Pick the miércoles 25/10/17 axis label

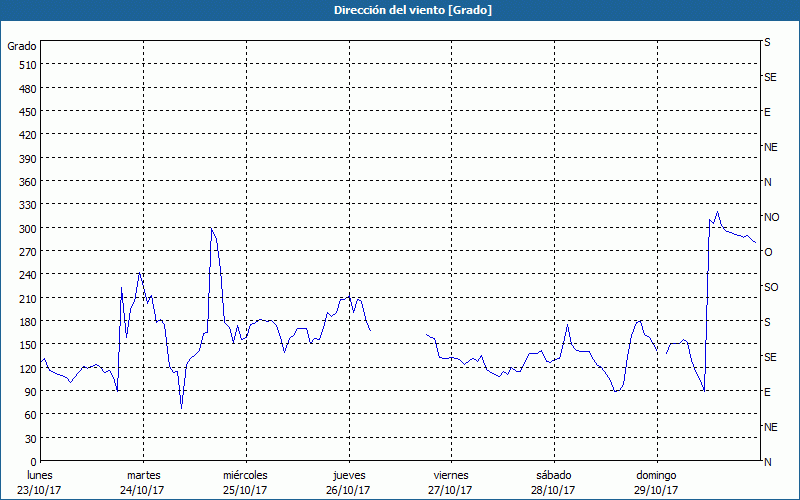coord(245,482)
